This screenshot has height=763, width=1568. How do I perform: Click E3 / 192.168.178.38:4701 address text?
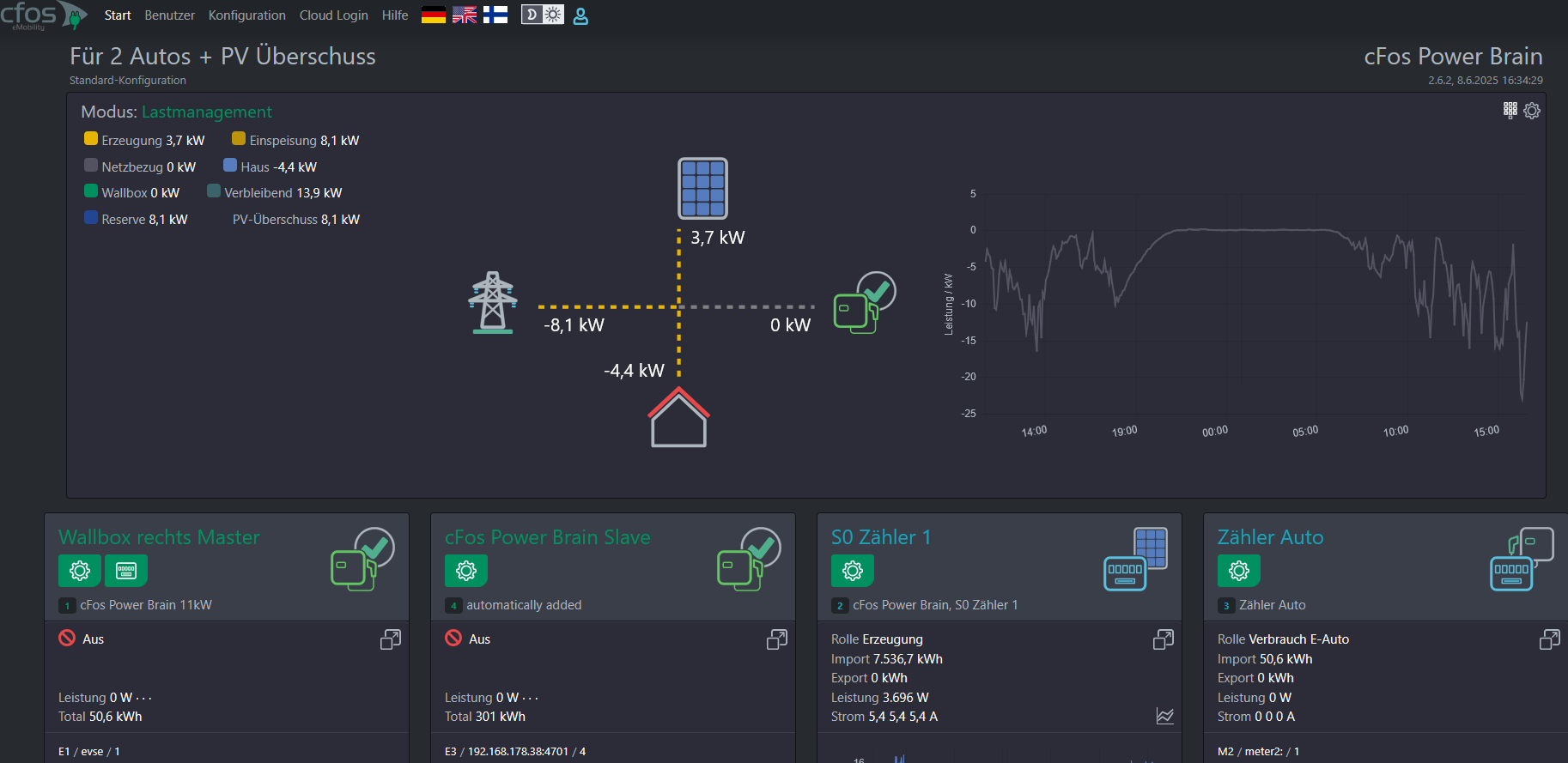pos(515,752)
